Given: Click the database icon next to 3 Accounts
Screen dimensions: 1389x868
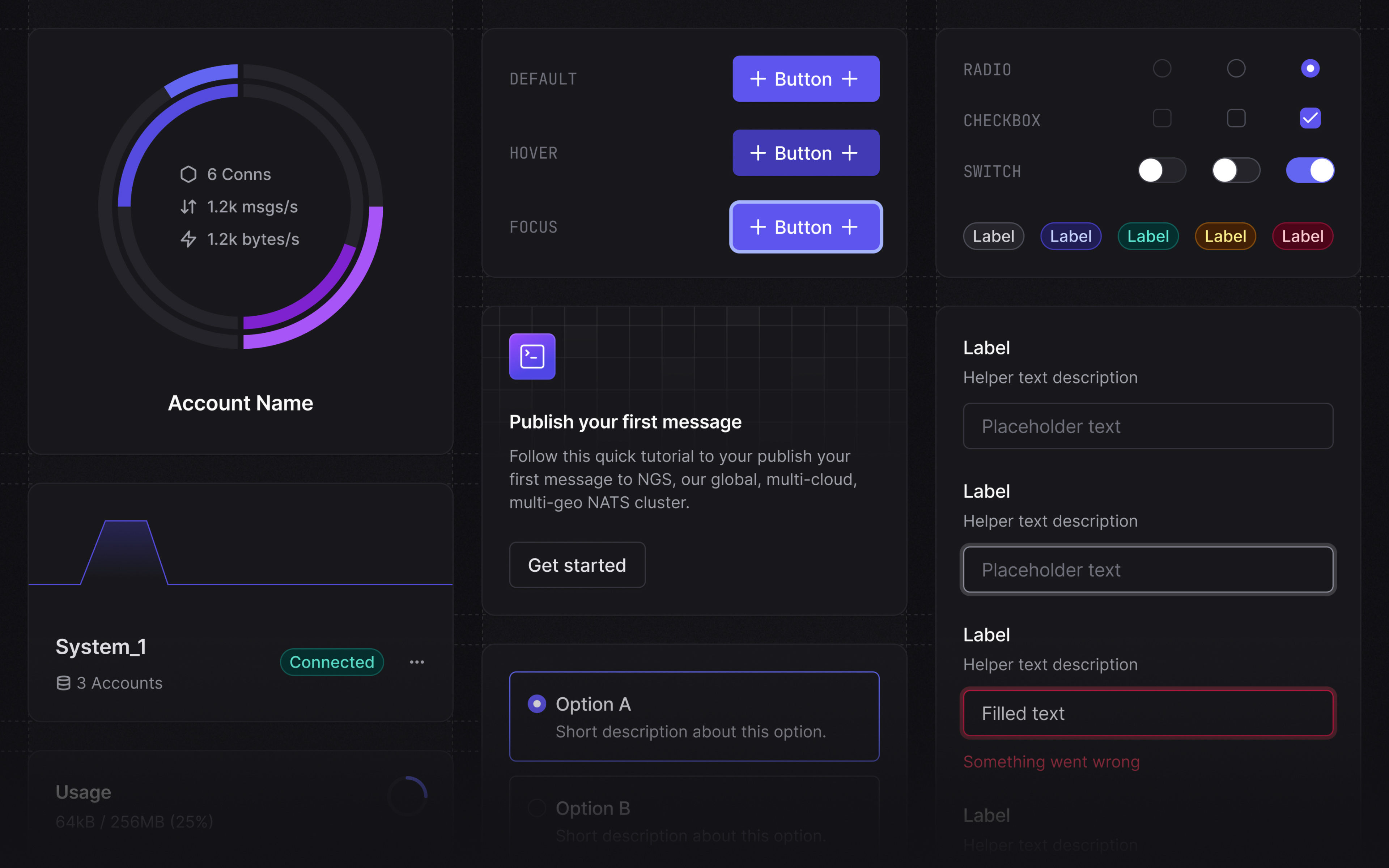Looking at the screenshot, I should tap(64, 683).
